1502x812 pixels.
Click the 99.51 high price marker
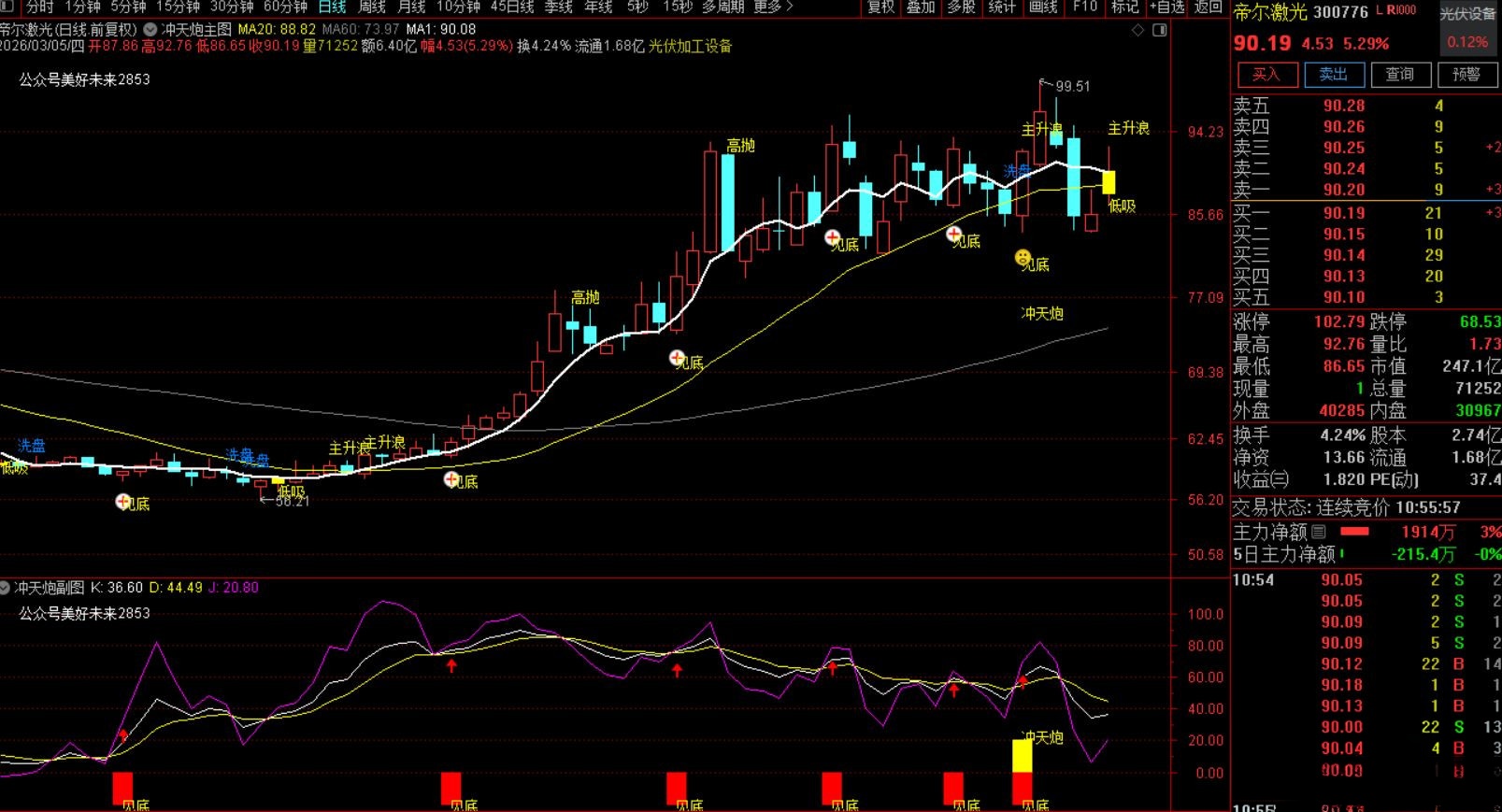click(1072, 86)
